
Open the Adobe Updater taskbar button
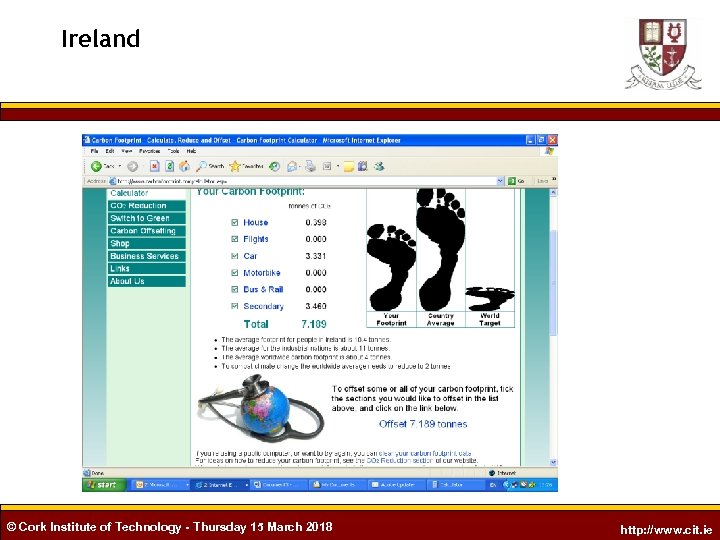(396, 484)
